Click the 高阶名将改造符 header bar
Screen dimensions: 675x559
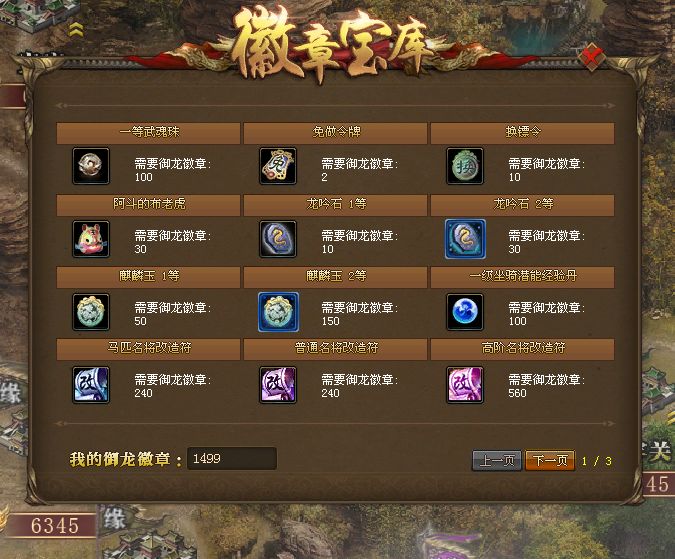[x=523, y=349]
